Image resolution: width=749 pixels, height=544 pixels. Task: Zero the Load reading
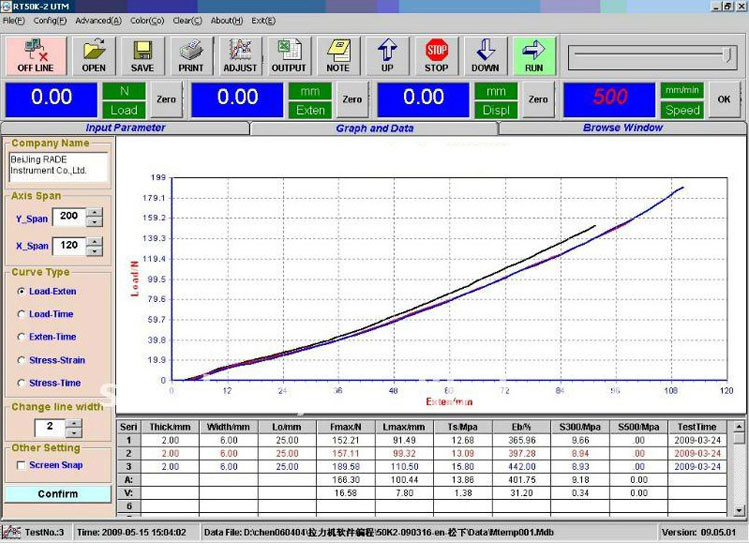166,99
